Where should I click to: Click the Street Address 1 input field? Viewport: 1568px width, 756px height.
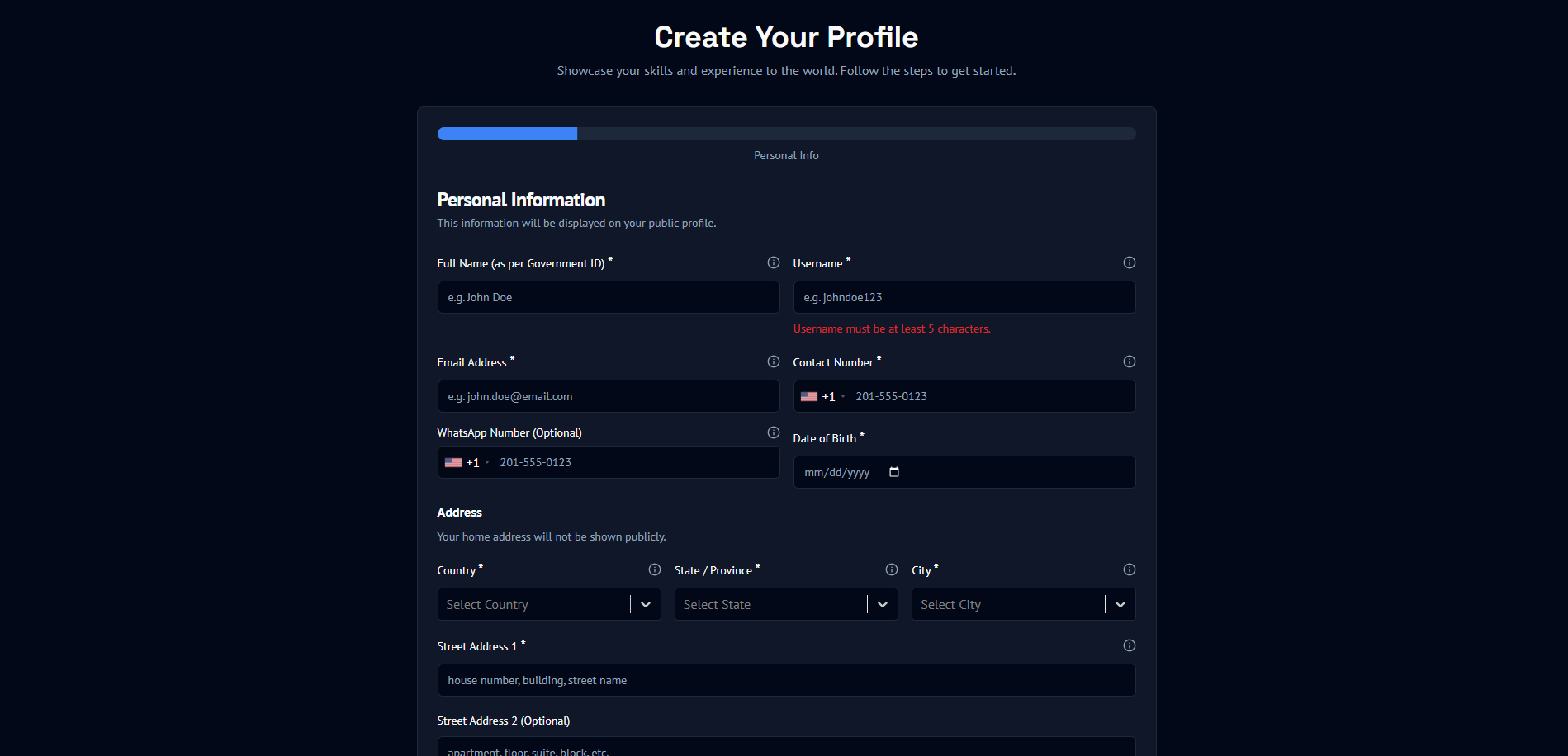tap(785, 680)
